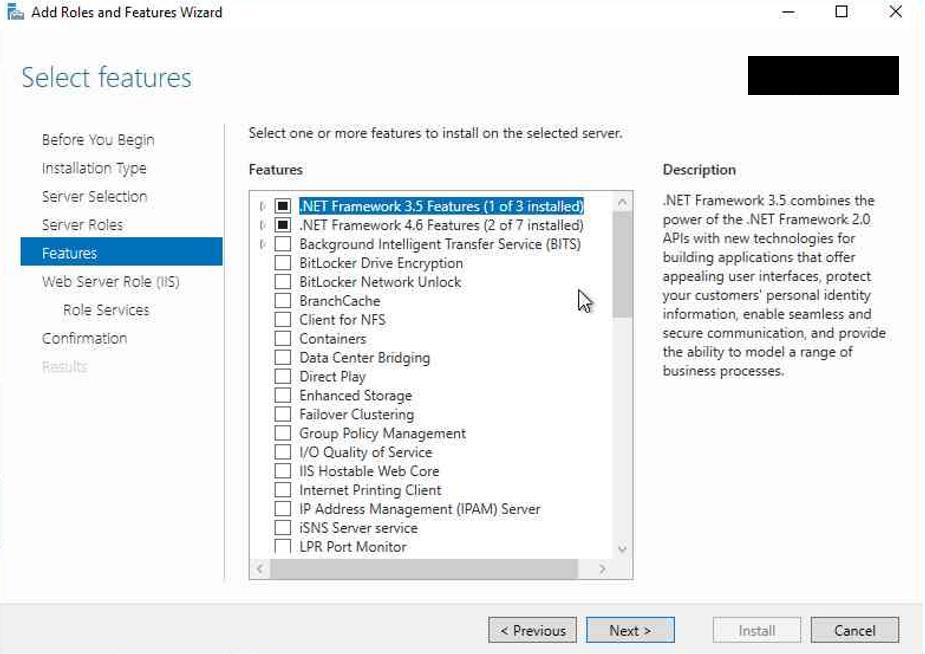The height and width of the screenshot is (654, 925).
Task: Cancel the wizard
Action: coord(855,630)
